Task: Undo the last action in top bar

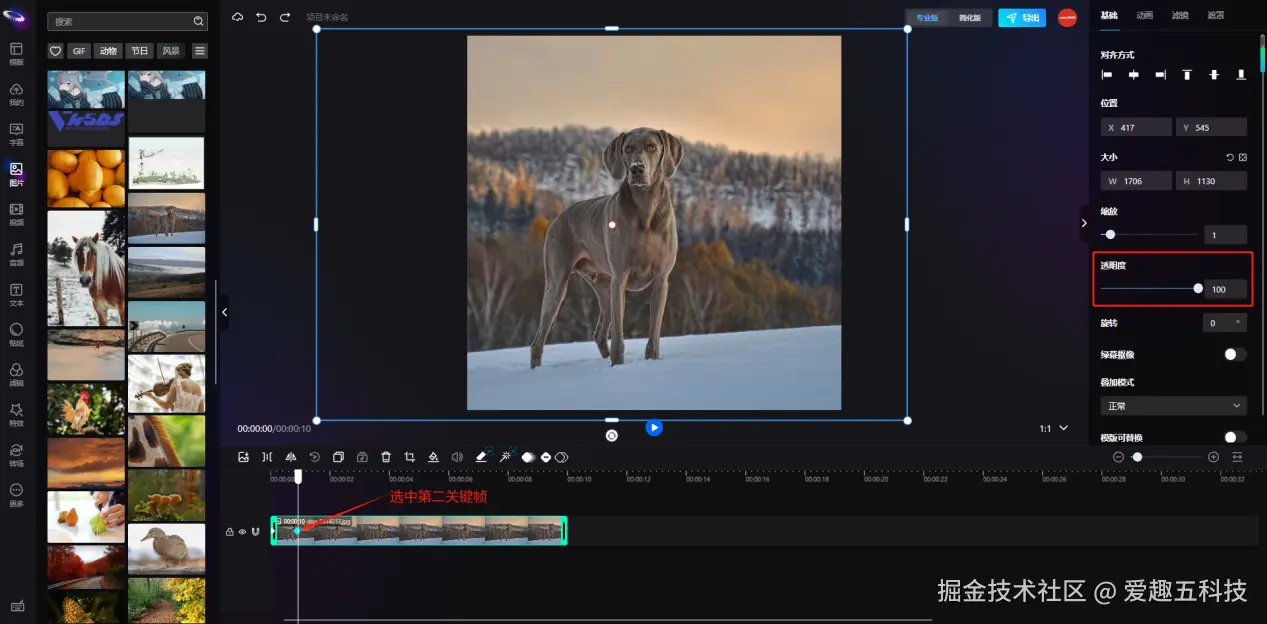Action: click(x=261, y=17)
